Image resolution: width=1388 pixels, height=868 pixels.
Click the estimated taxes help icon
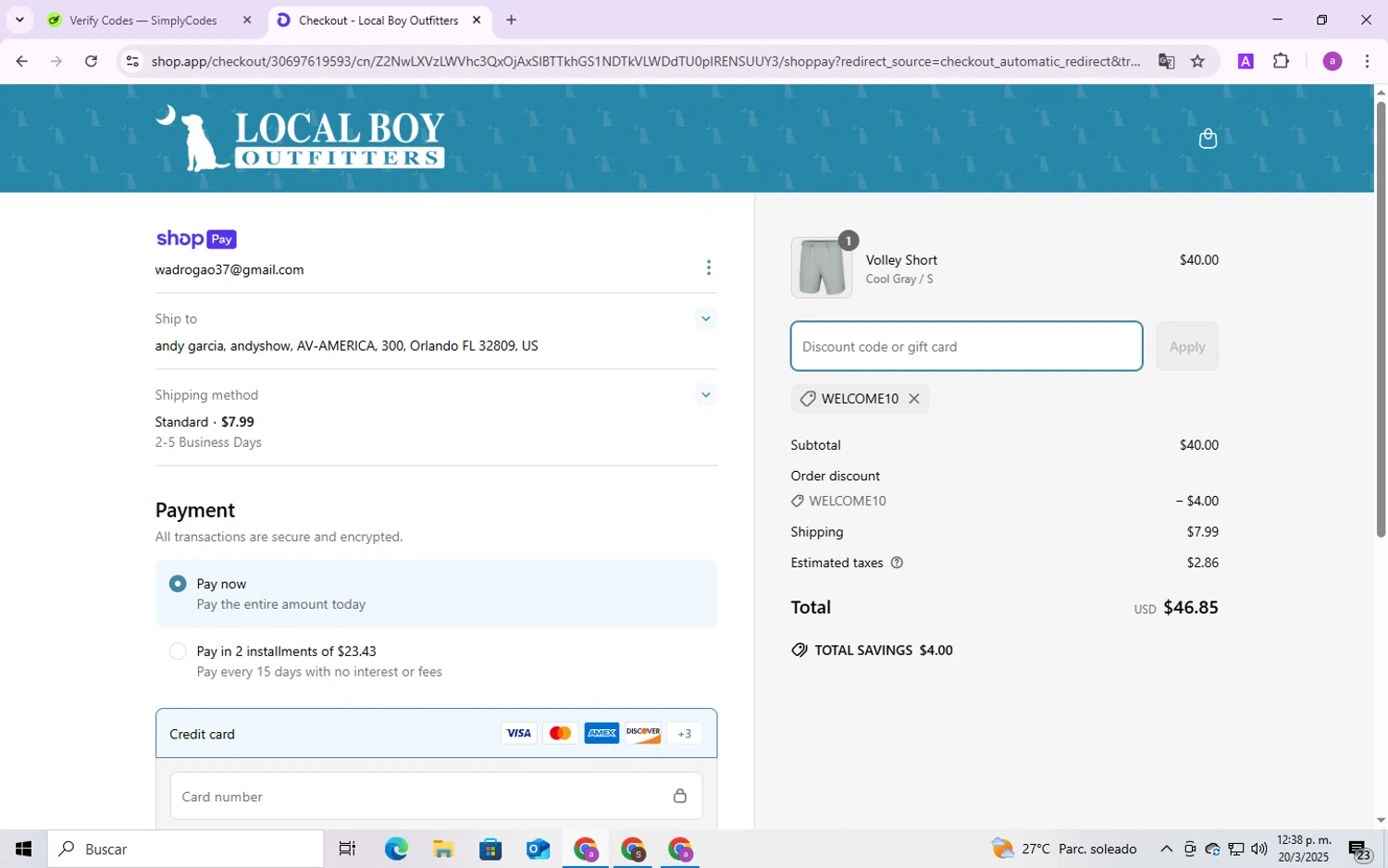(897, 563)
